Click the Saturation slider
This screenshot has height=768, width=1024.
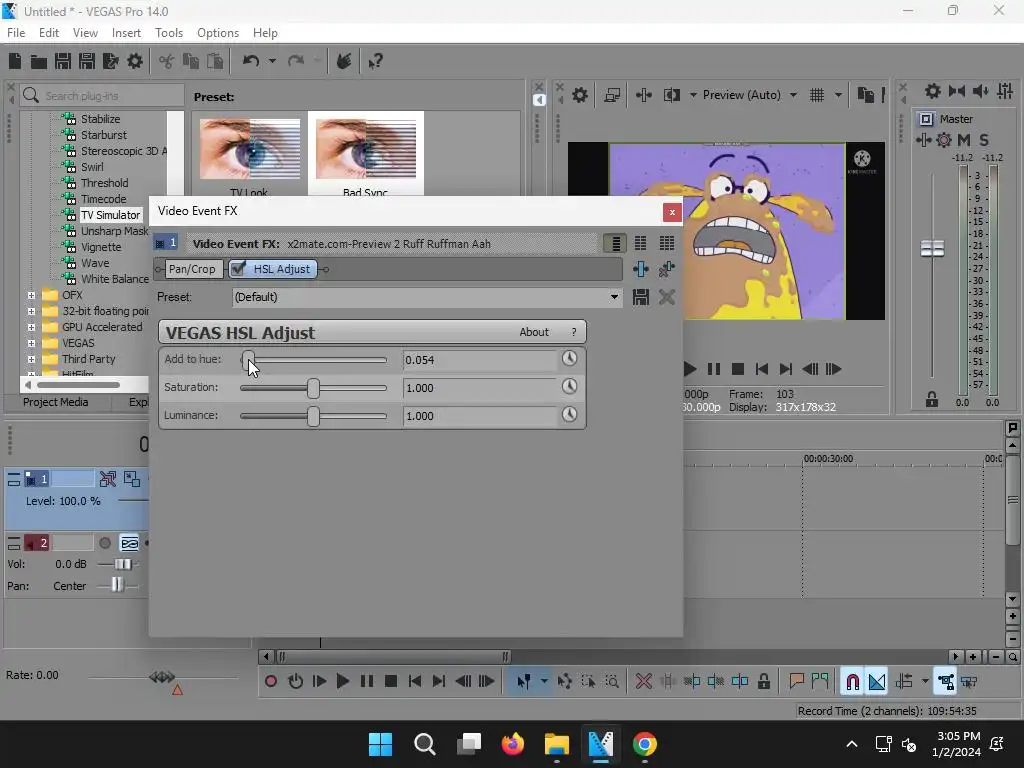click(313, 387)
